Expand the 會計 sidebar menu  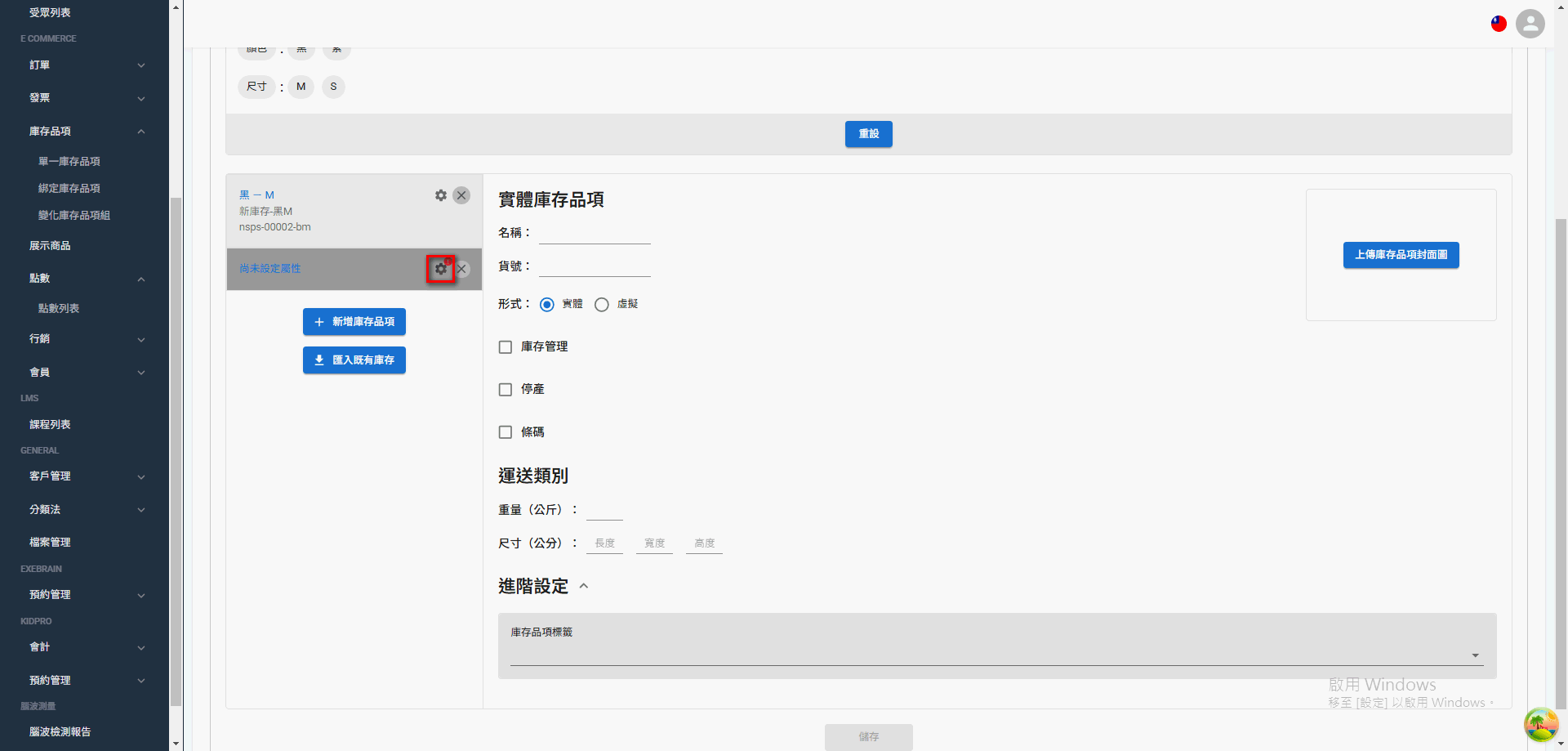tap(141, 648)
